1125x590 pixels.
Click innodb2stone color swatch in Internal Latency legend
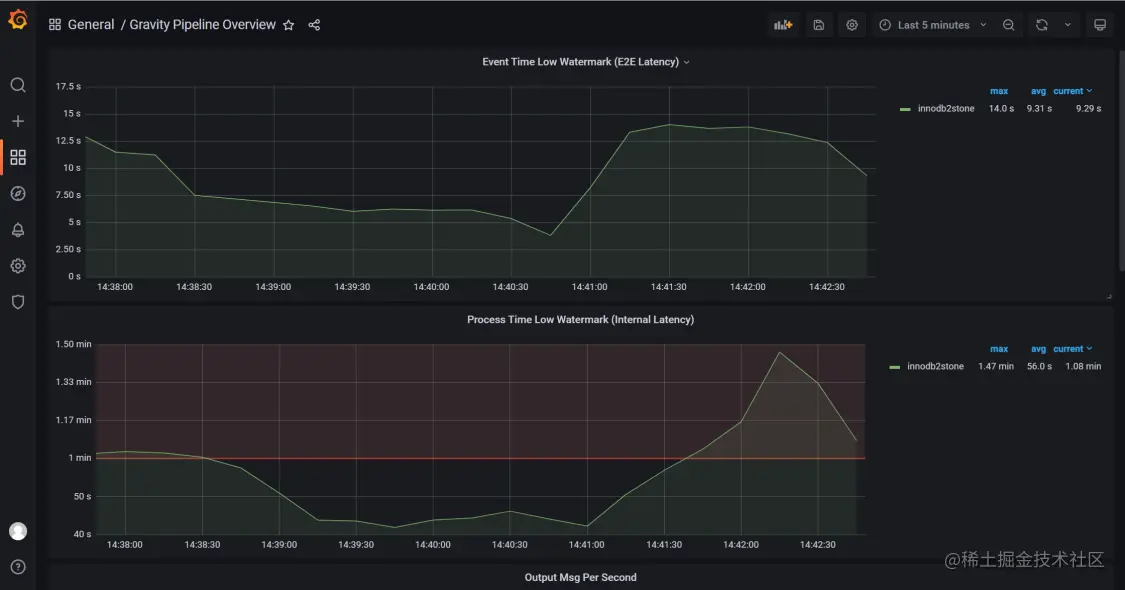[x=894, y=367]
